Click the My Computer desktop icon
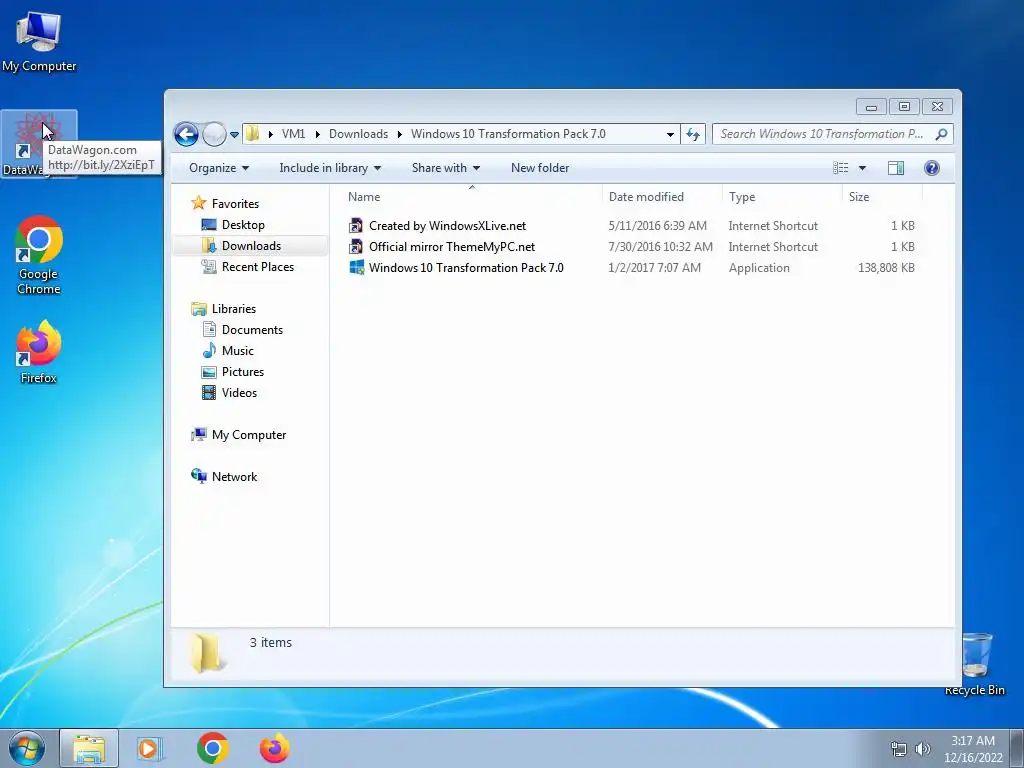This screenshot has height=768, width=1024. tap(39, 42)
